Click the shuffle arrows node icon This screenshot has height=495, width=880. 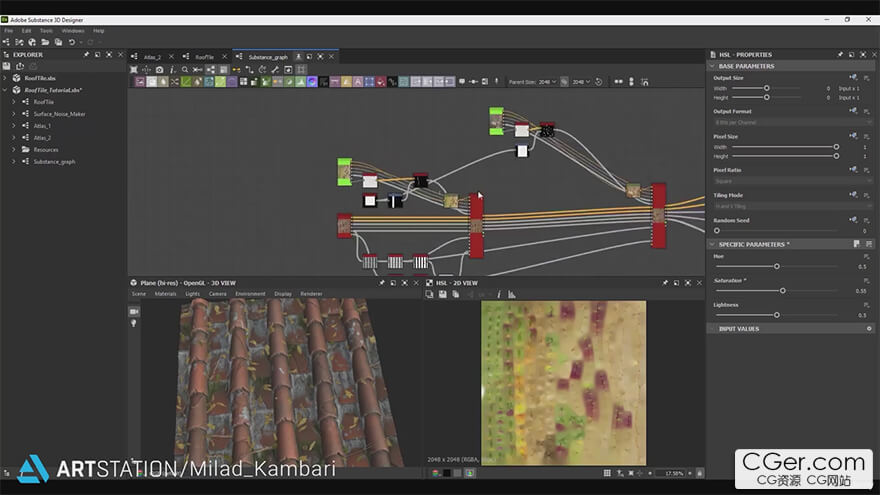click(175, 82)
